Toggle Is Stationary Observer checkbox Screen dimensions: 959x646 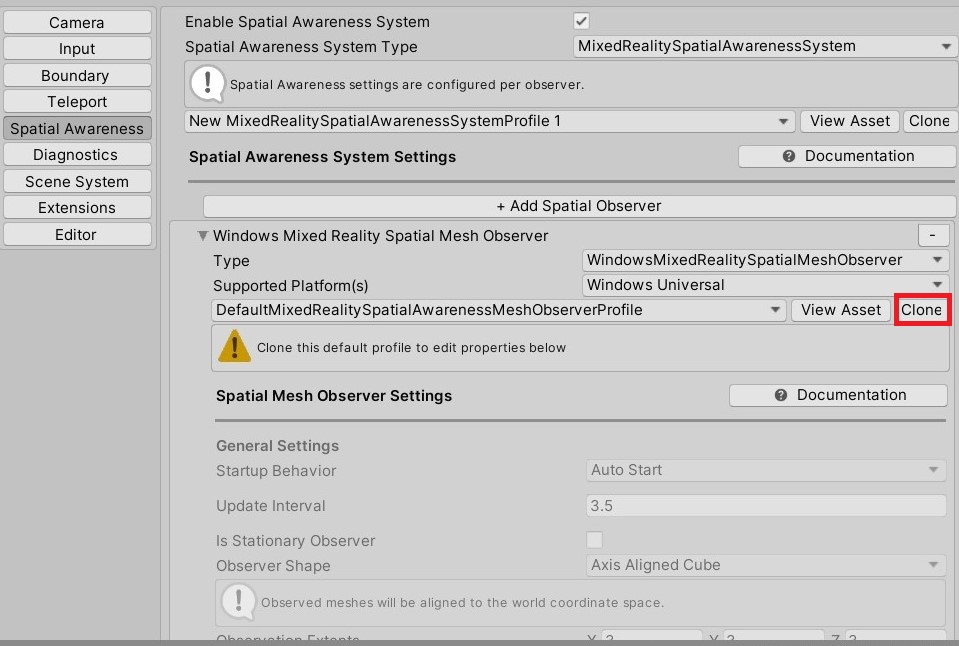594,540
